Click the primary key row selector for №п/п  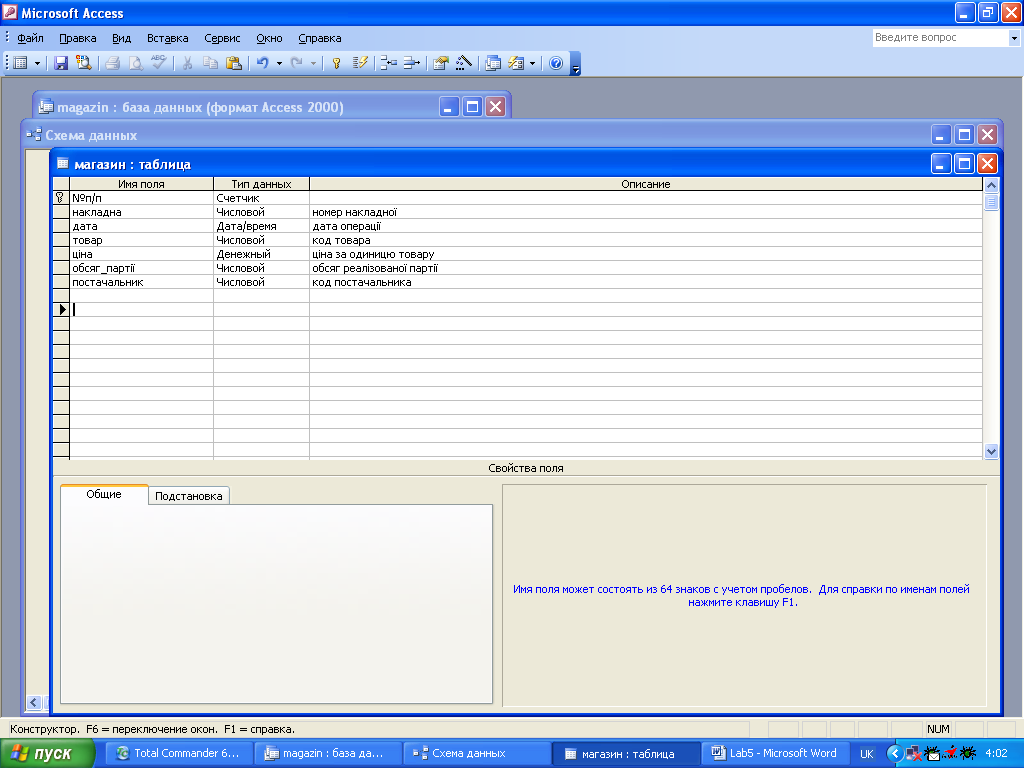(x=61, y=198)
